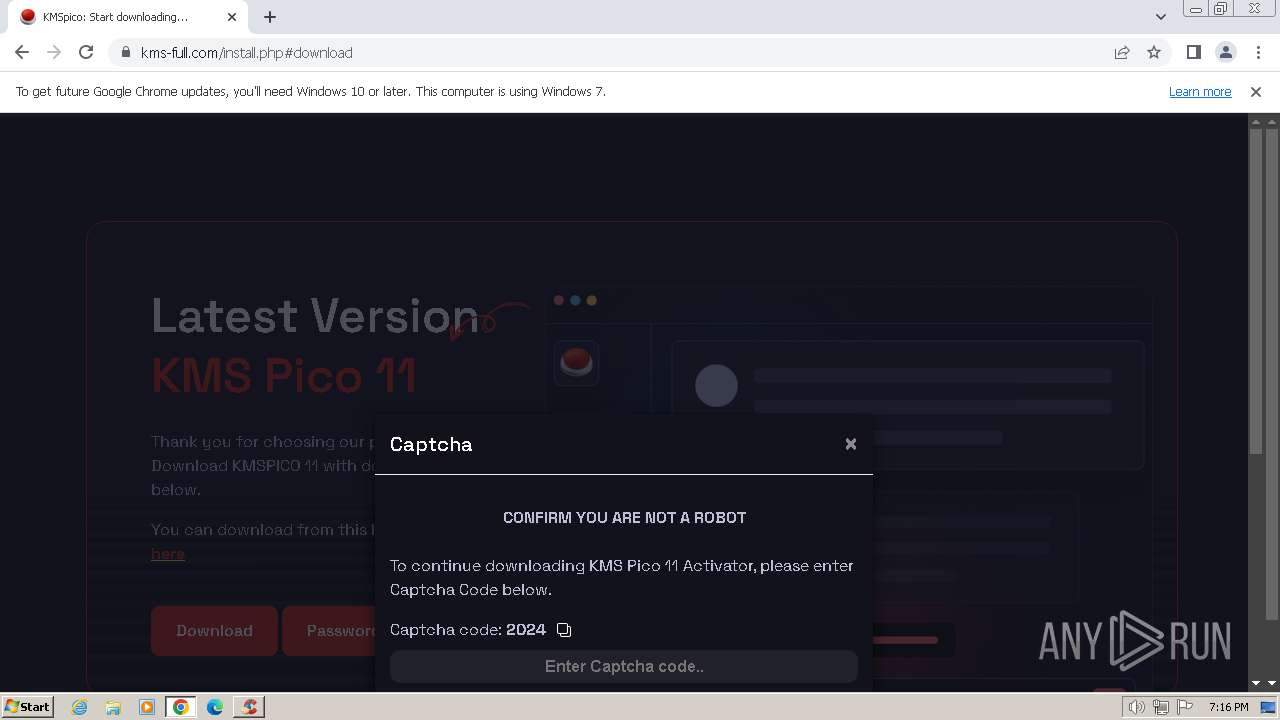This screenshot has height=720, width=1280.
Task: Click the forward navigation arrow
Action: (x=54, y=52)
